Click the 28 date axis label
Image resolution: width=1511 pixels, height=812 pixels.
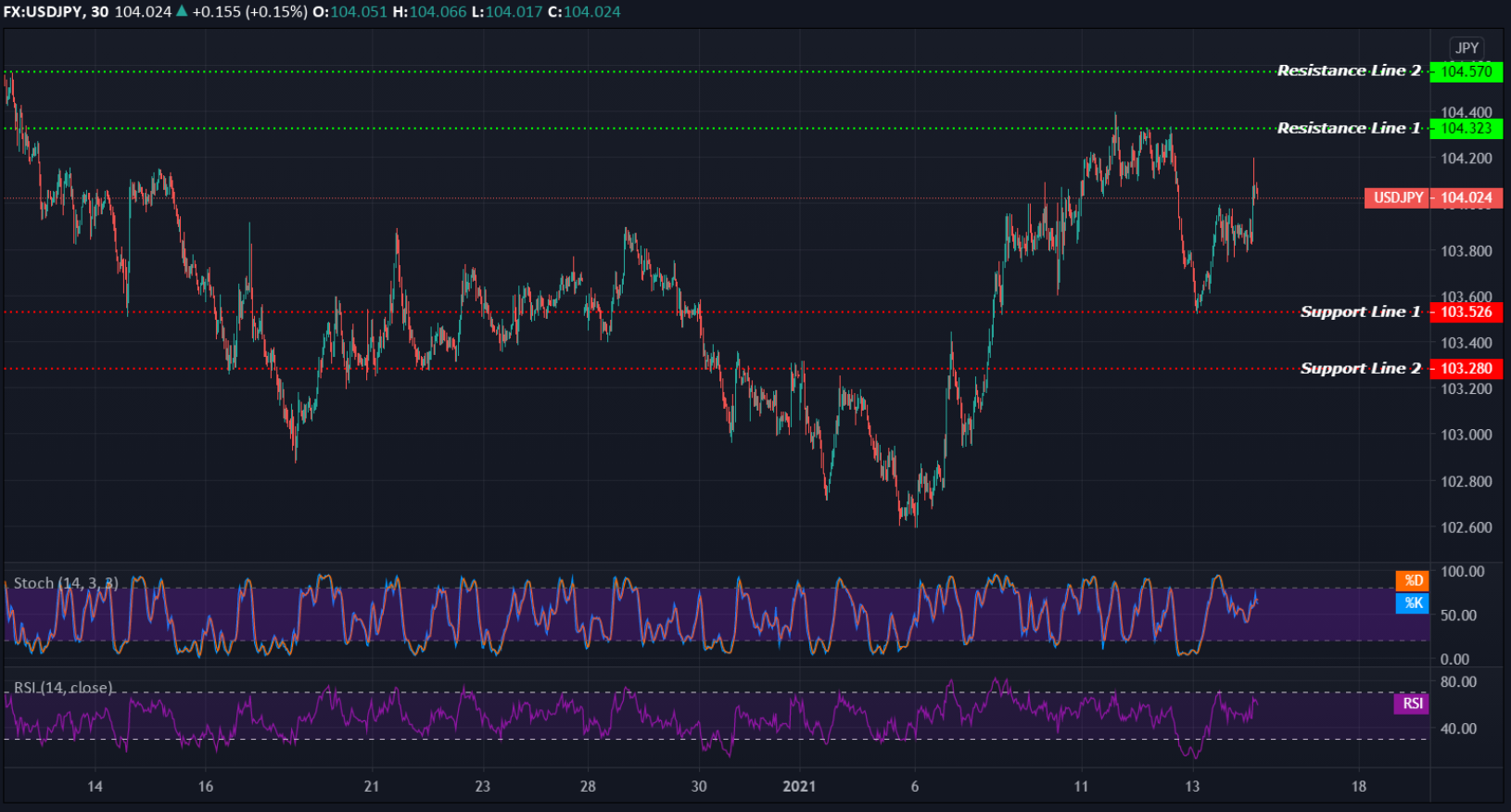[x=588, y=786]
